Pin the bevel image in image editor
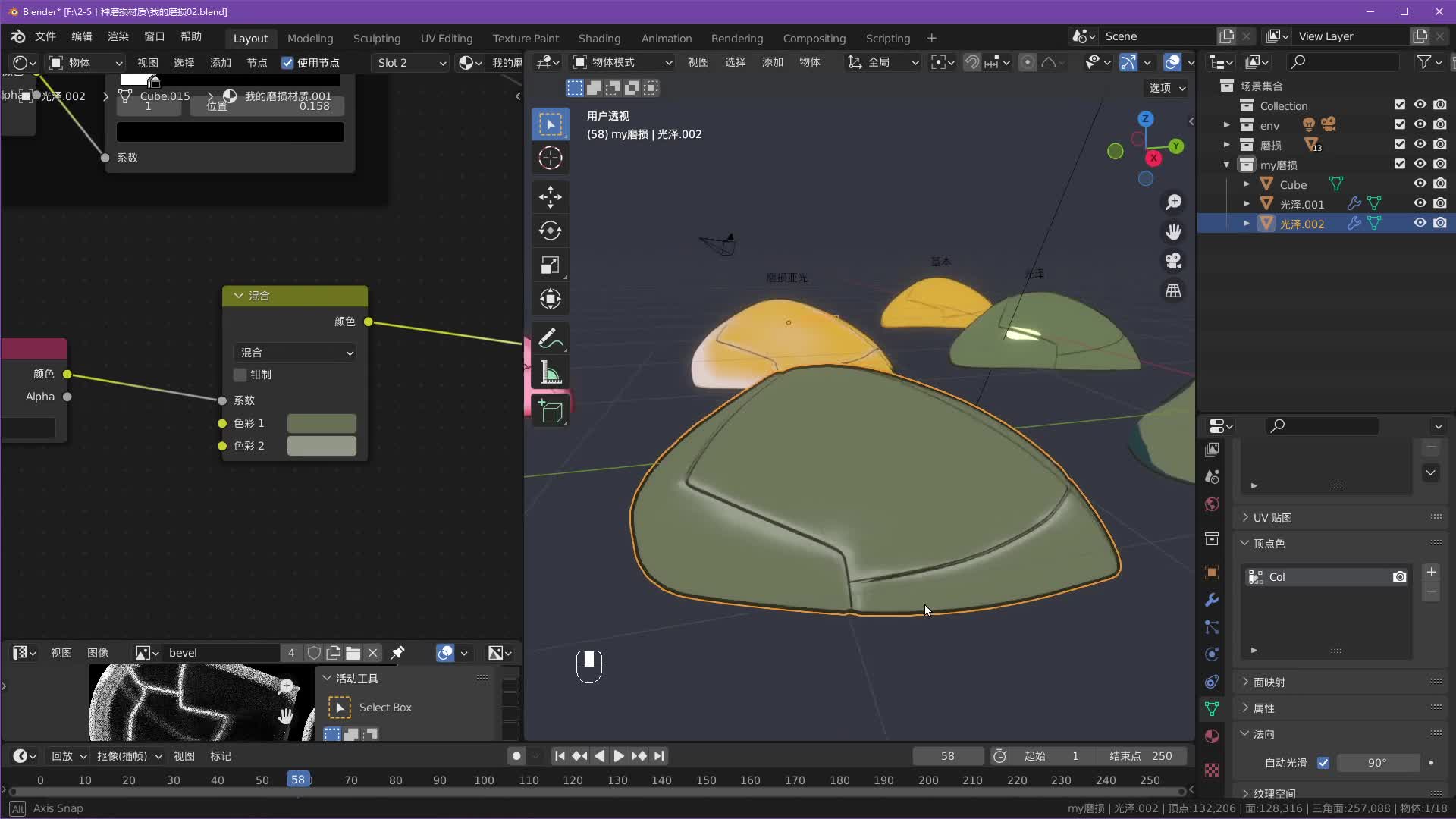The width and height of the screenshot is (1456, 819). tap(397, 652)
